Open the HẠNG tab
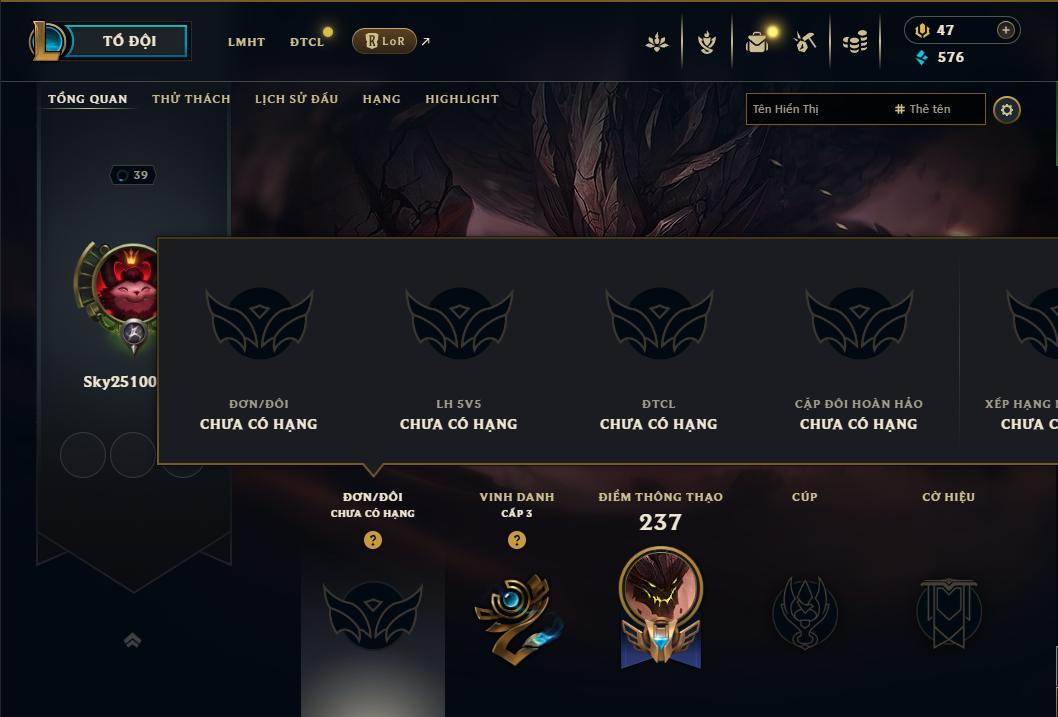The width and height of the screenshot is (1058, 717). (x=381, y=98)
